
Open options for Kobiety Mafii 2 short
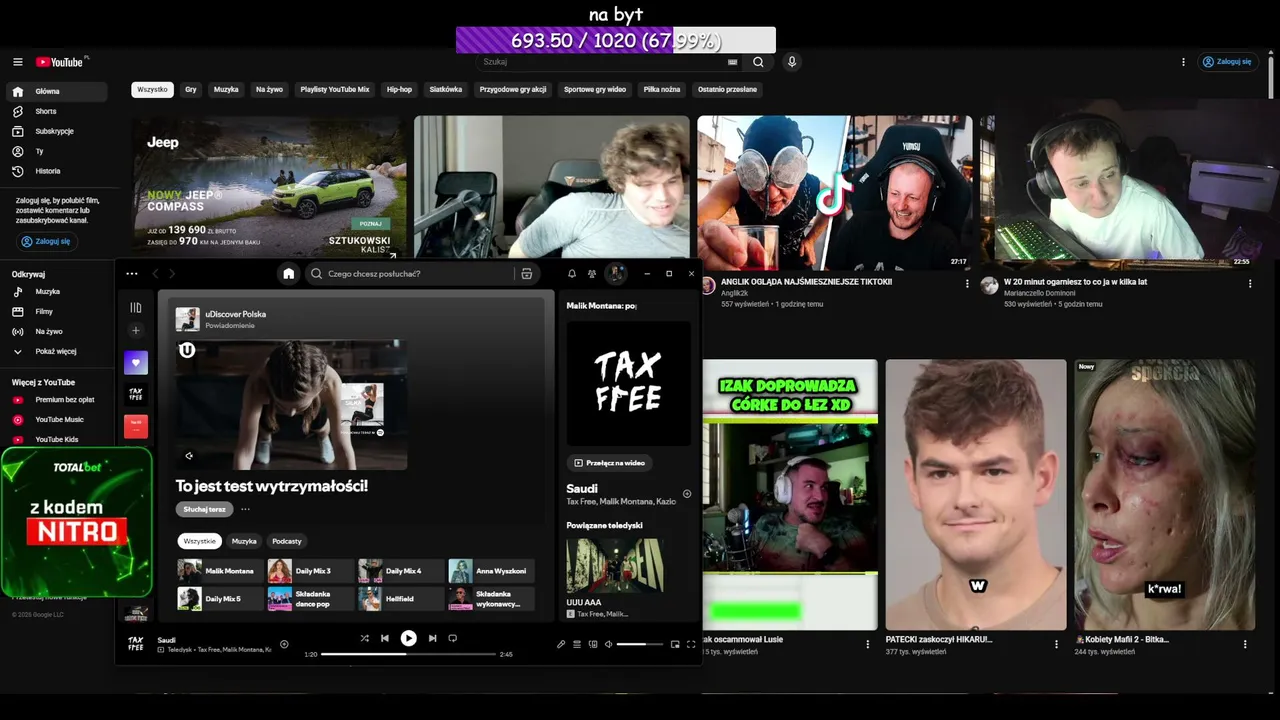tap(1245, 644)
